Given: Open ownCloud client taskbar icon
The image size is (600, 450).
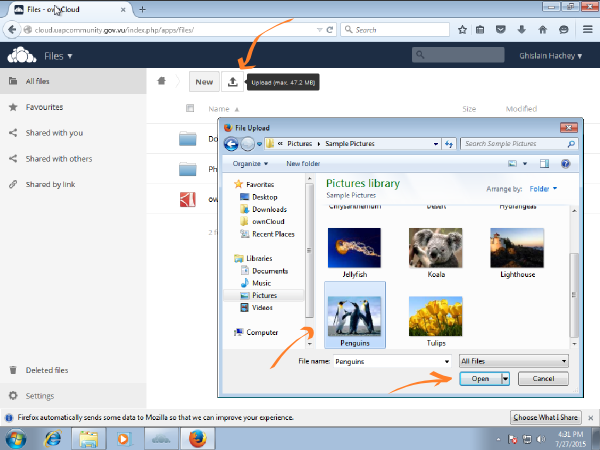Looking at the screenshot, I should (x=161, y=439).
